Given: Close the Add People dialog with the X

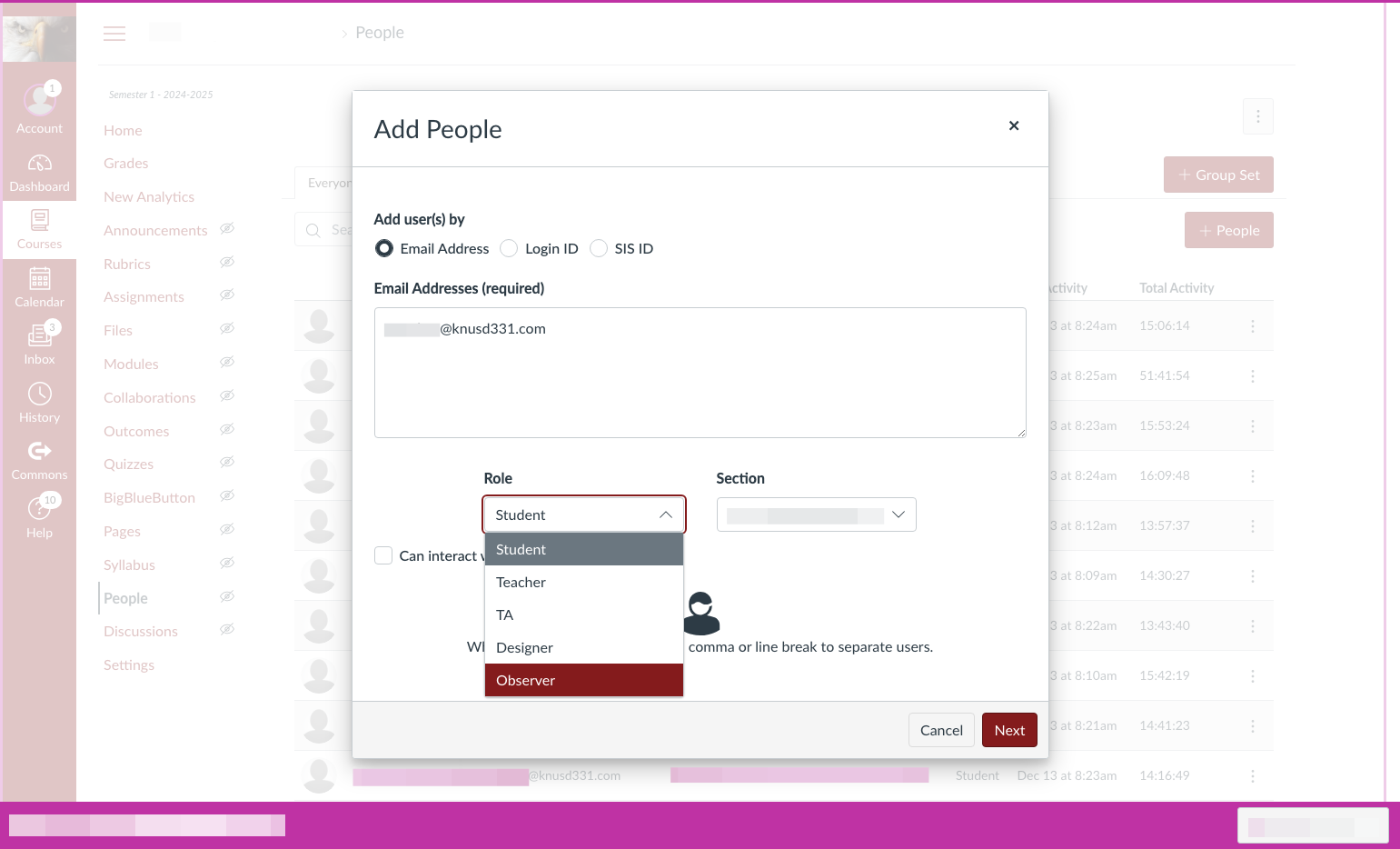Looking at the screenshot, I should [x=1014, y=125].
